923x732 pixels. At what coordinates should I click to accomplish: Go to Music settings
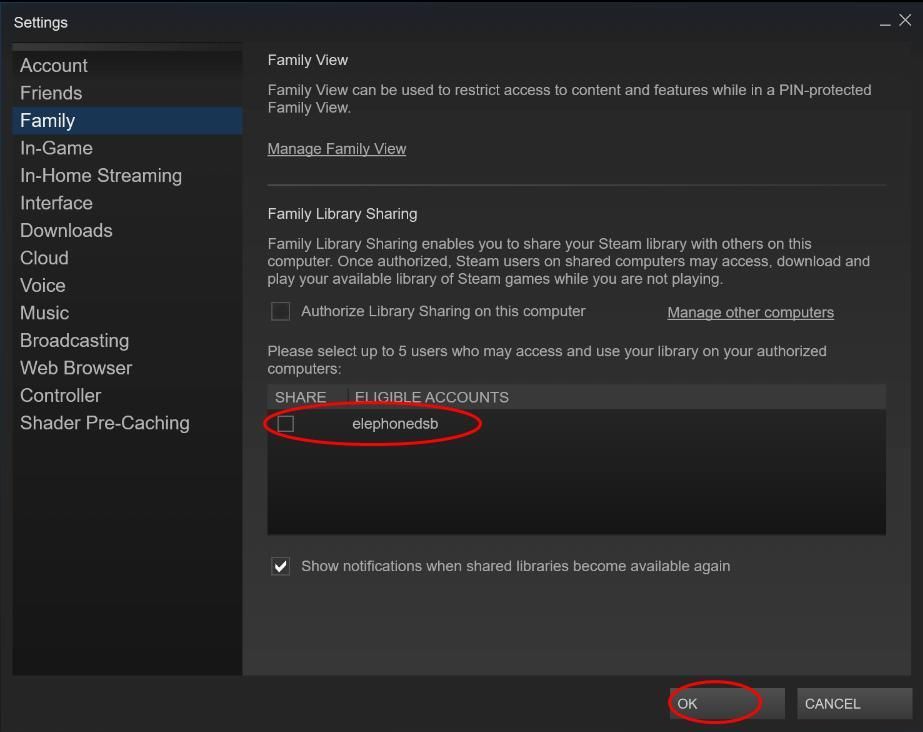point(45,313)
